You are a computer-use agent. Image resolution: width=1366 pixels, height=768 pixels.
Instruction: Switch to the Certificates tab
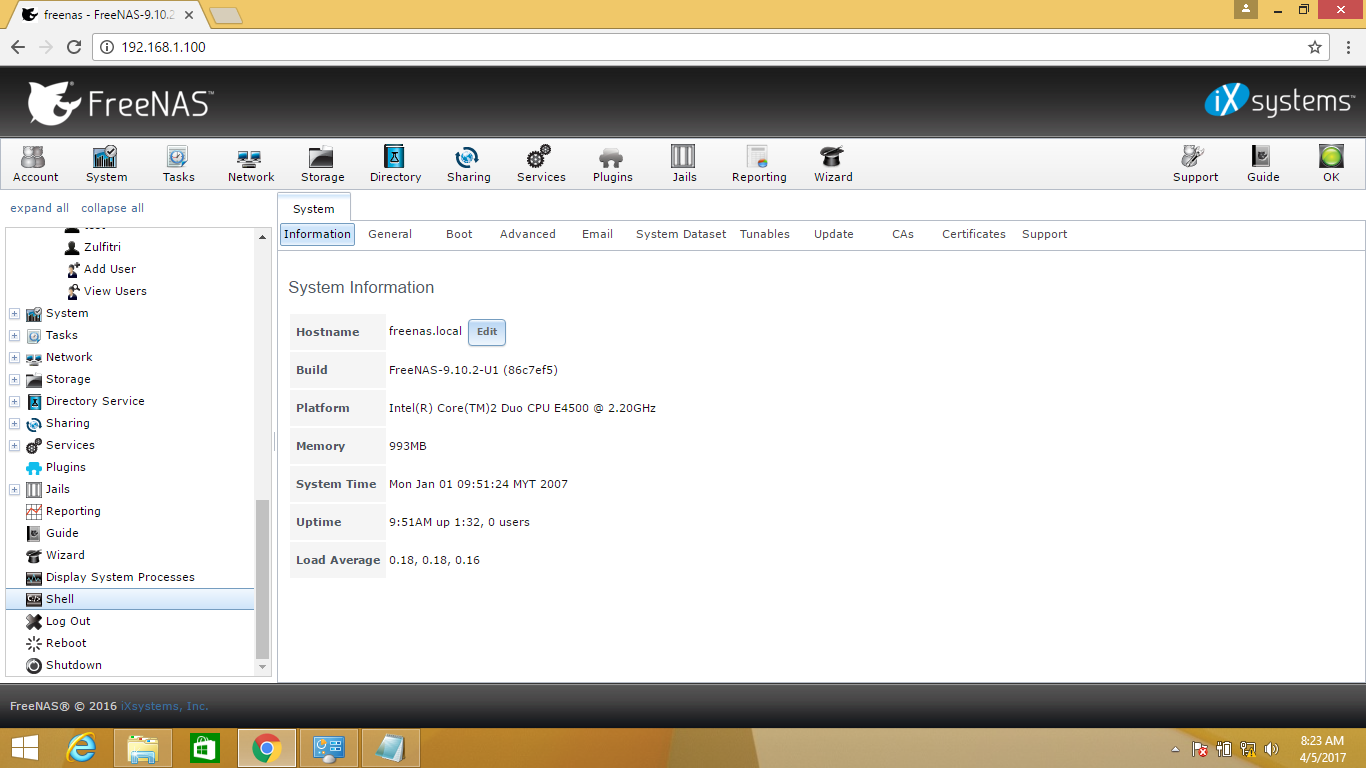[974, 234]
